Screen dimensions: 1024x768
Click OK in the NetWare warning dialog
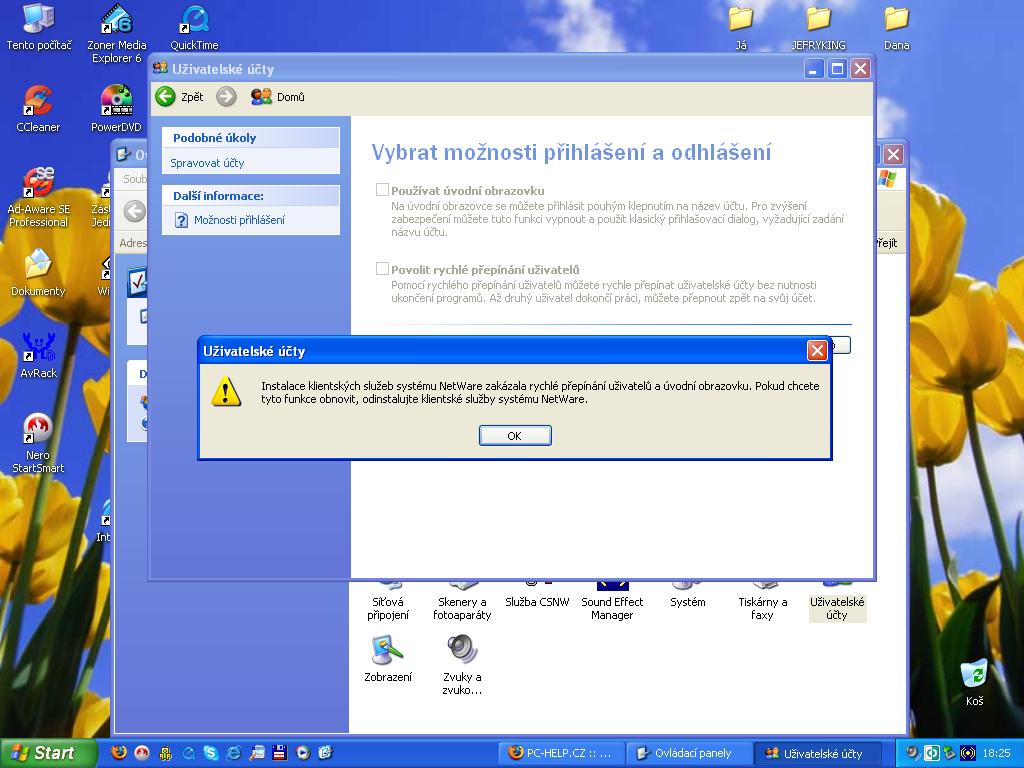point(515,435)
